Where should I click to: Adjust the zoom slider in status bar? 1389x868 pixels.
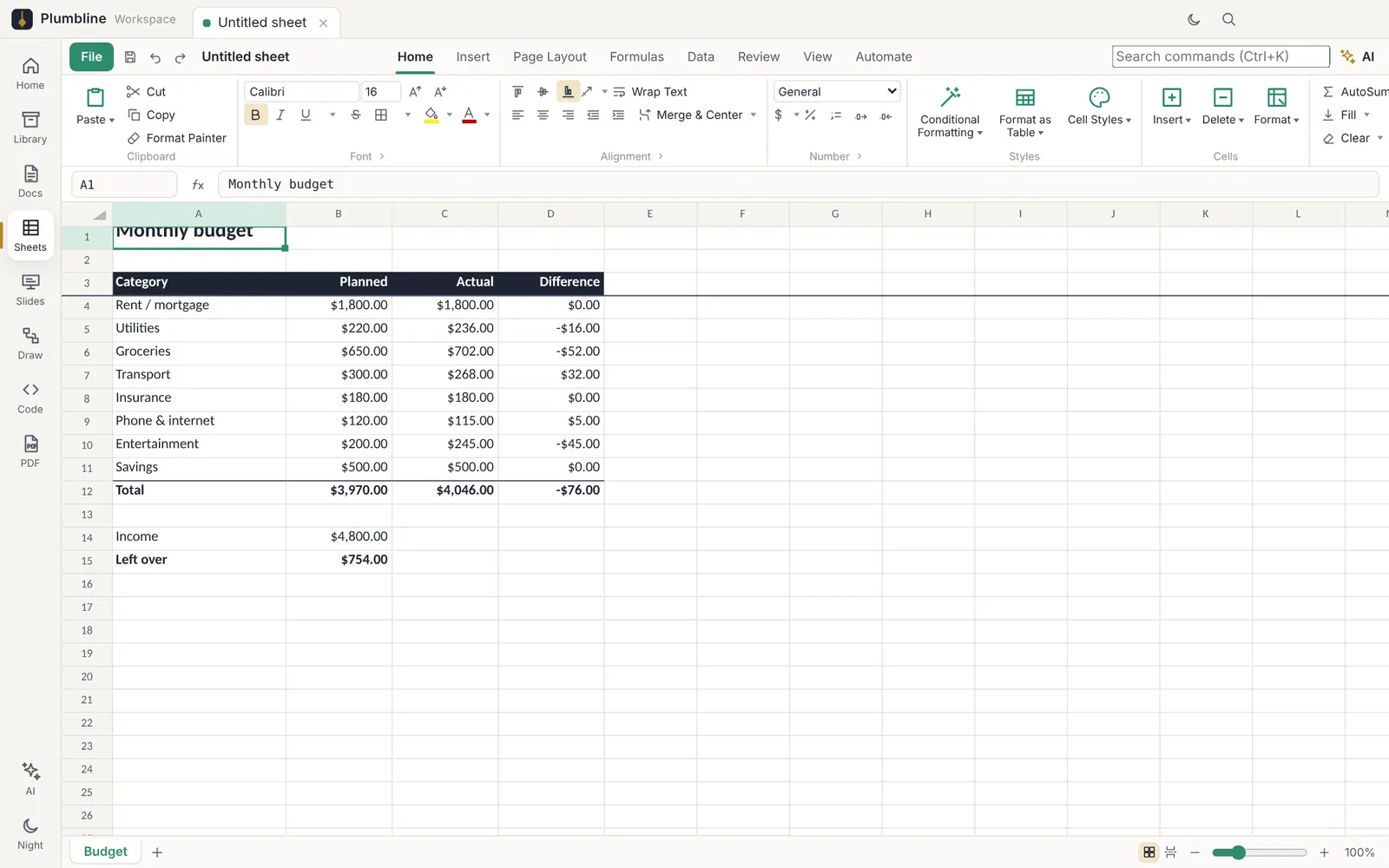coord(1259,852)
